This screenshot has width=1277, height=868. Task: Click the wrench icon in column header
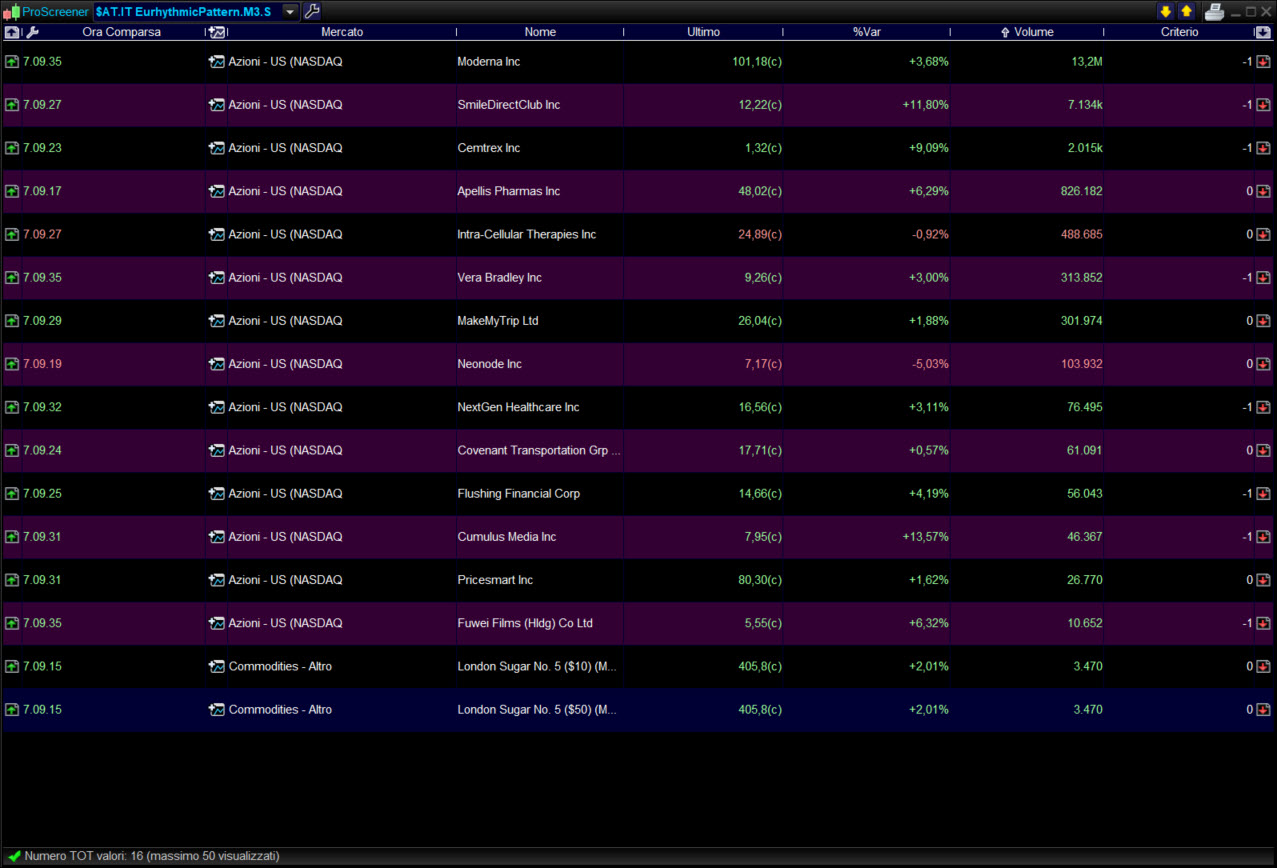coord(32,32)
